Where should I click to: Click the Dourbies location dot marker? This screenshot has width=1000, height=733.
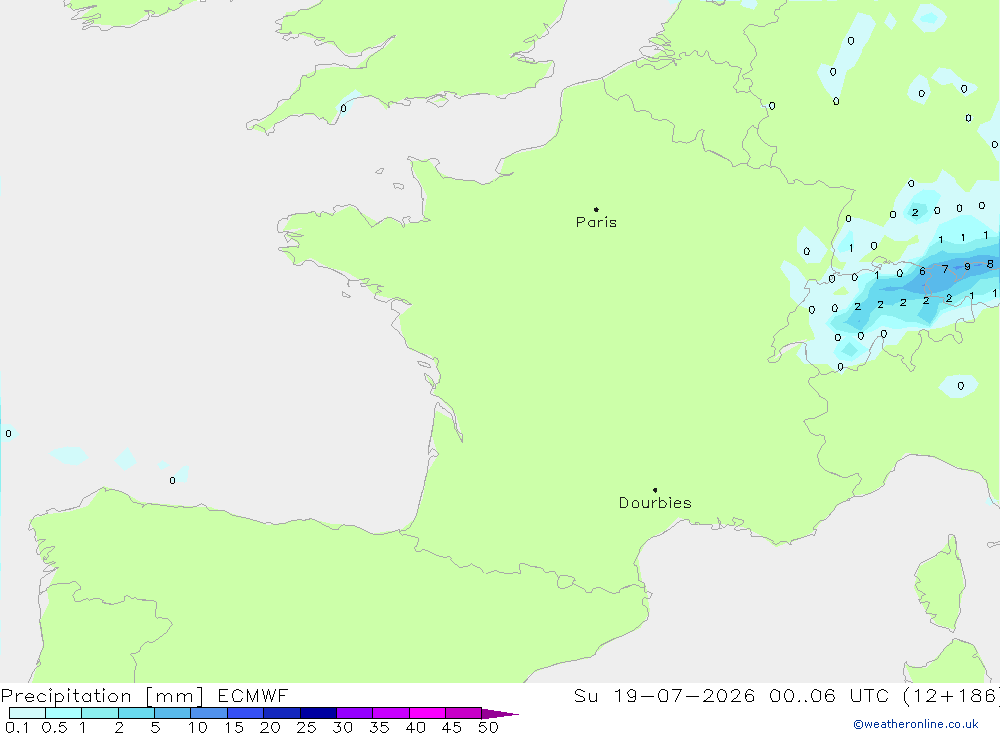[x=655, y=490]
